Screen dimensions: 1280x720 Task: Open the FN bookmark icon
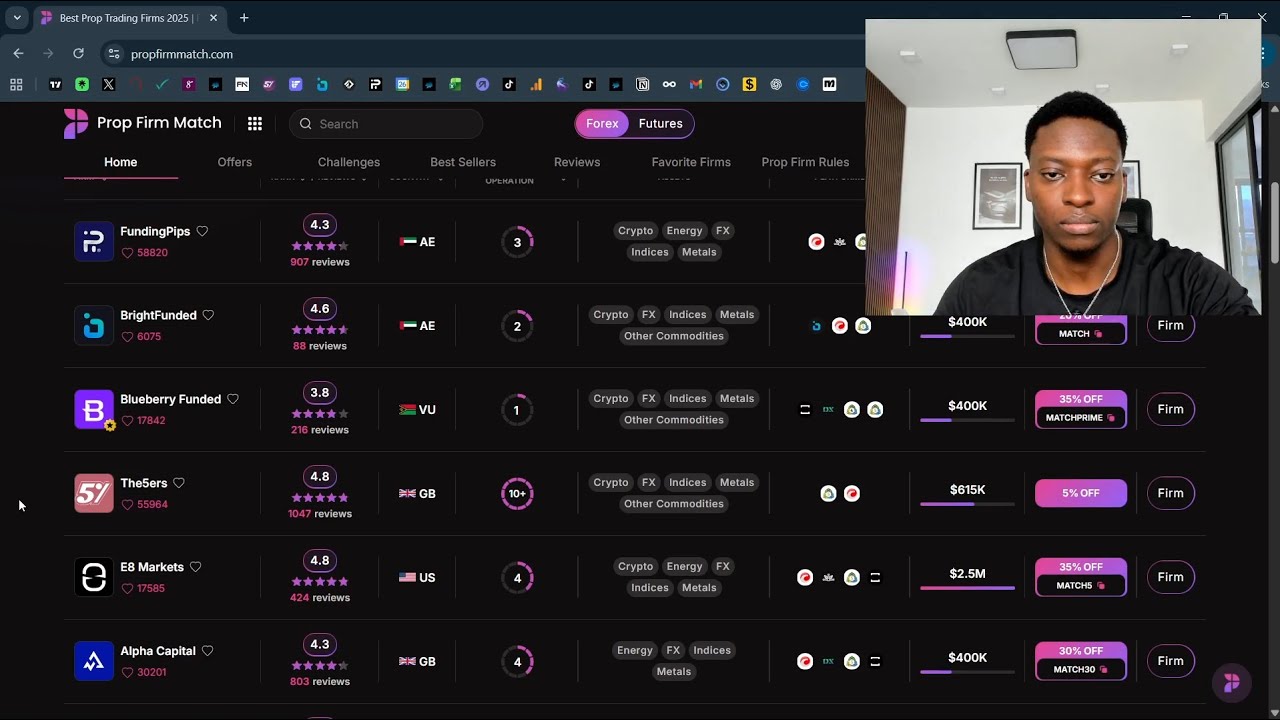[242, 85]
